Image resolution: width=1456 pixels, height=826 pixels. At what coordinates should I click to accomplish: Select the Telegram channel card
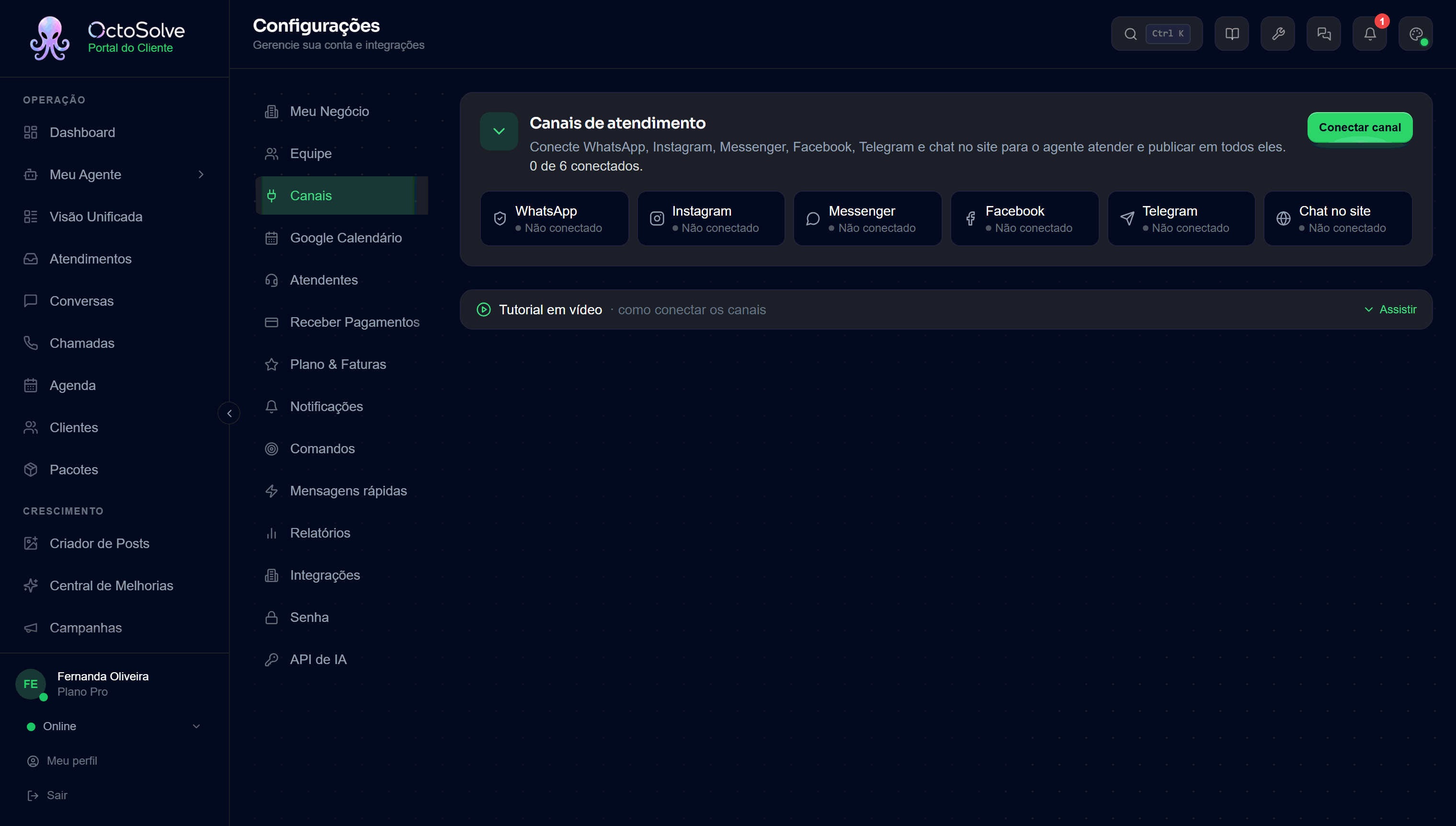point(1181,218)
